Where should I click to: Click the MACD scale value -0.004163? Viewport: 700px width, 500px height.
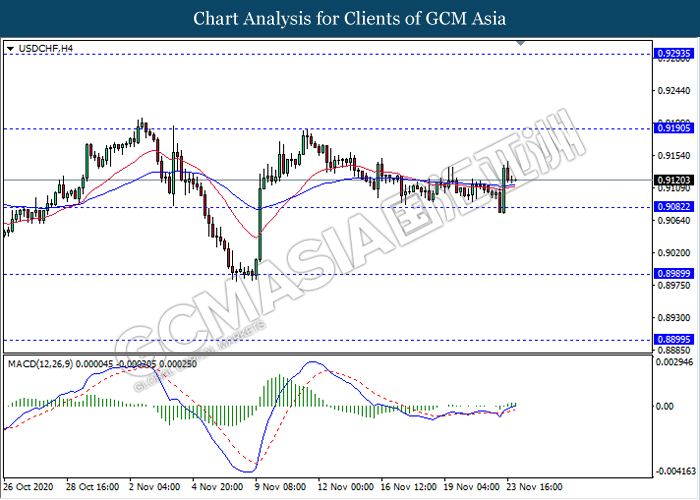pos(675,471)
